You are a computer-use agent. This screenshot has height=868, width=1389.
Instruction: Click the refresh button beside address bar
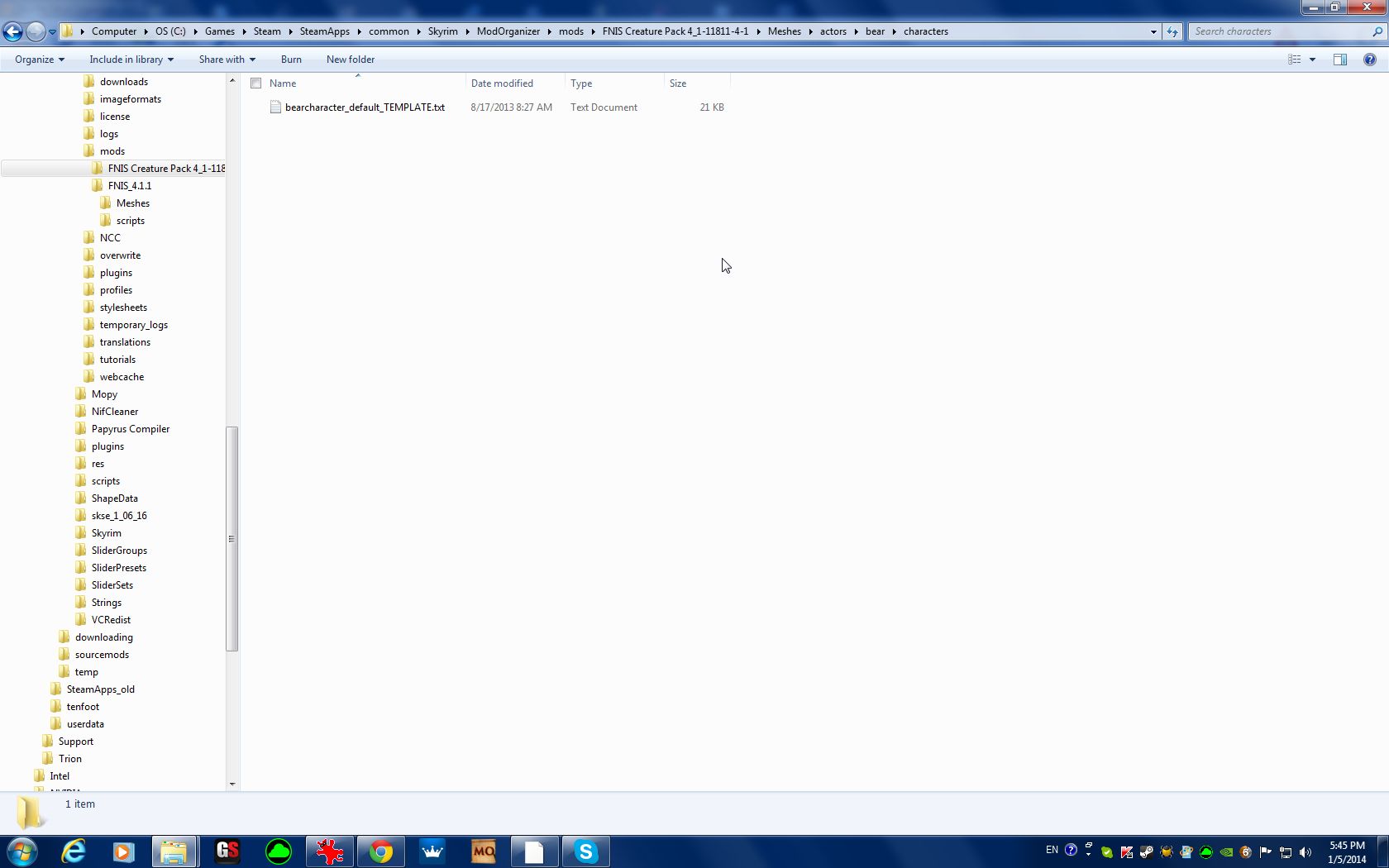[1172, 31]
